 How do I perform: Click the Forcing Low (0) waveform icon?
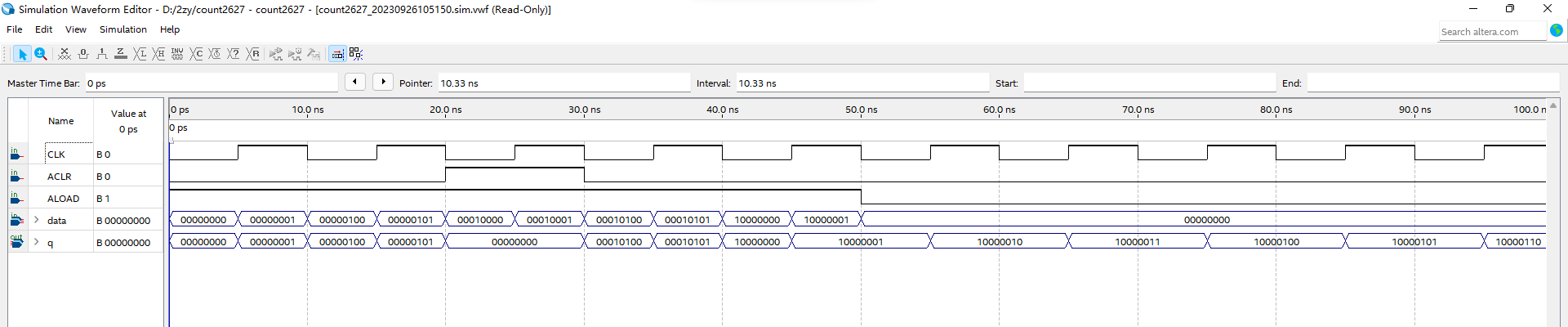[x=82, y=54]
